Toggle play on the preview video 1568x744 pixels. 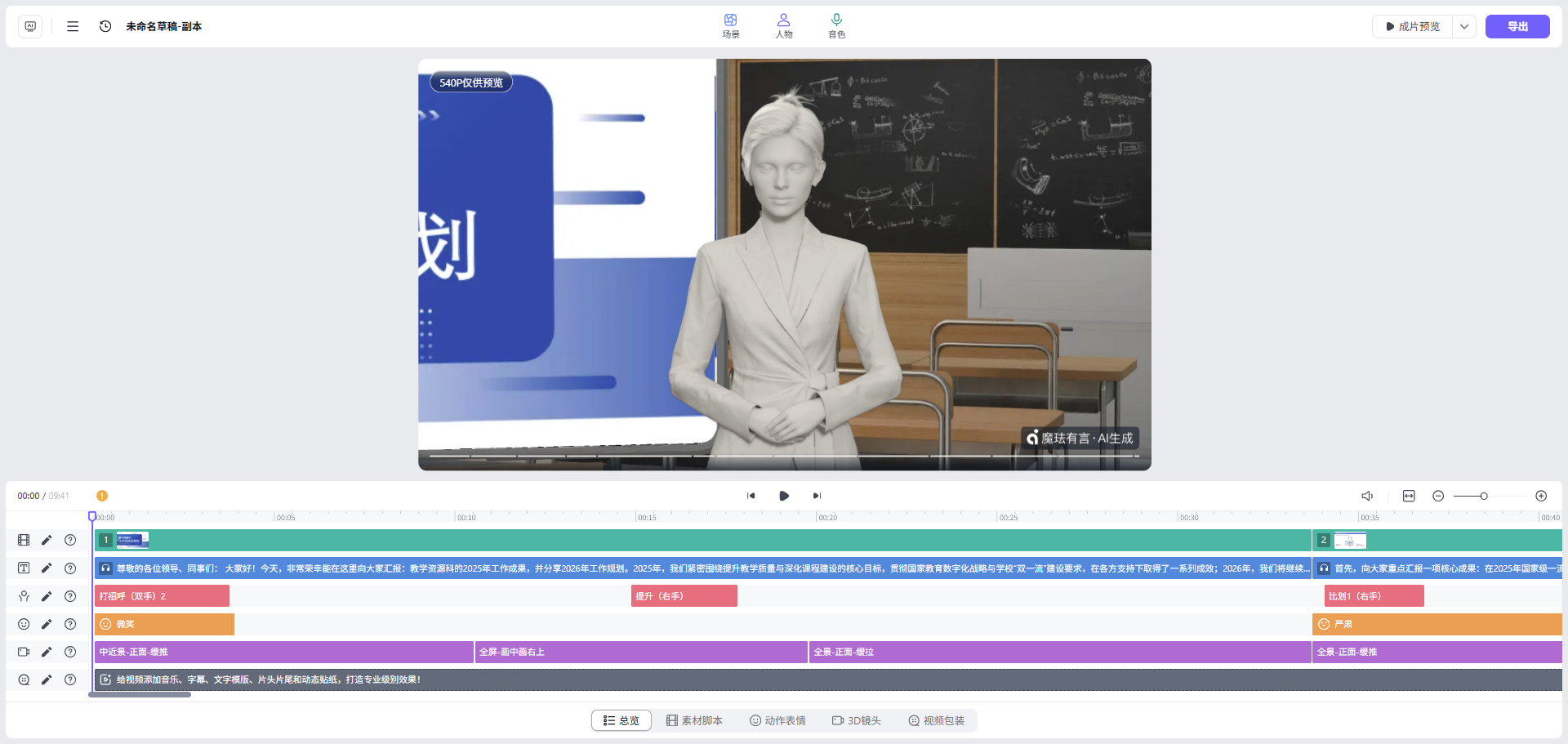784,496
